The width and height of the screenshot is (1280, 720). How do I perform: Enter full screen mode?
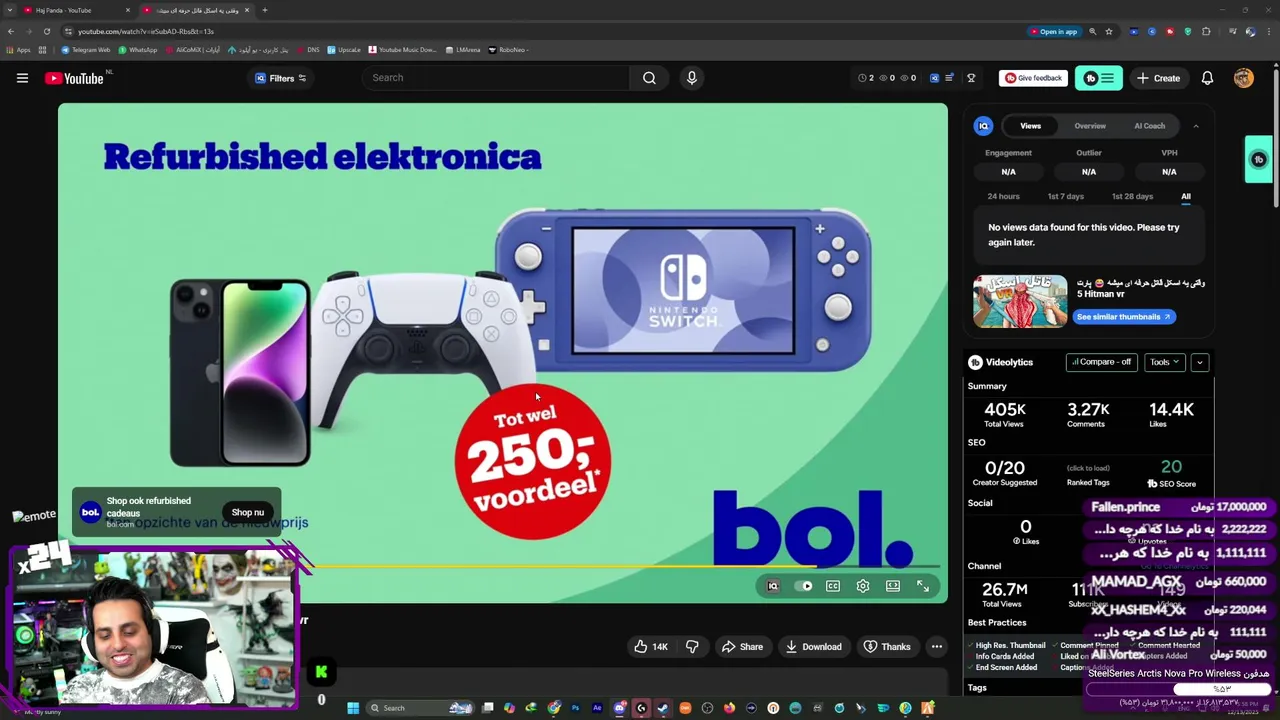pos(923,586)
